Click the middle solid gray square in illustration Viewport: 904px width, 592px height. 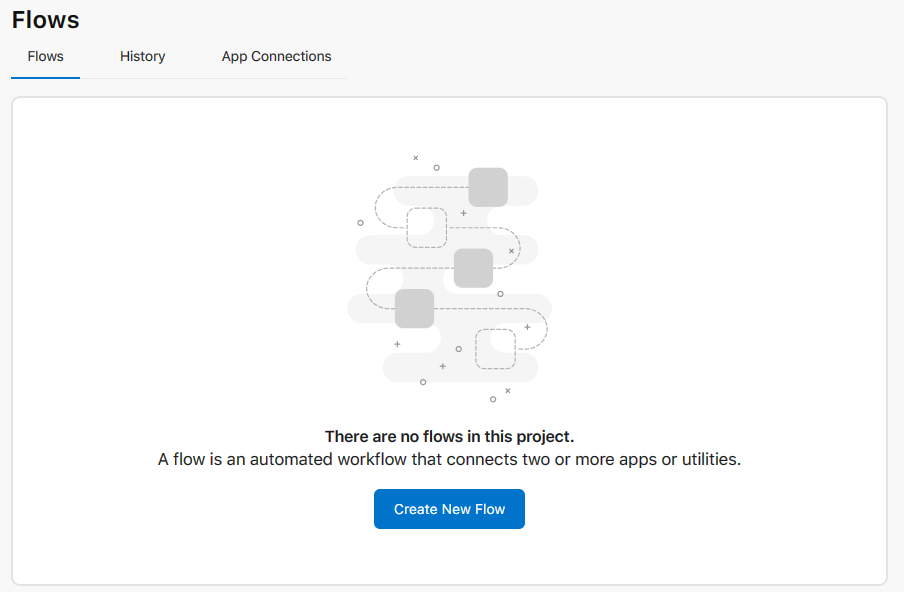tap(473, 268)
